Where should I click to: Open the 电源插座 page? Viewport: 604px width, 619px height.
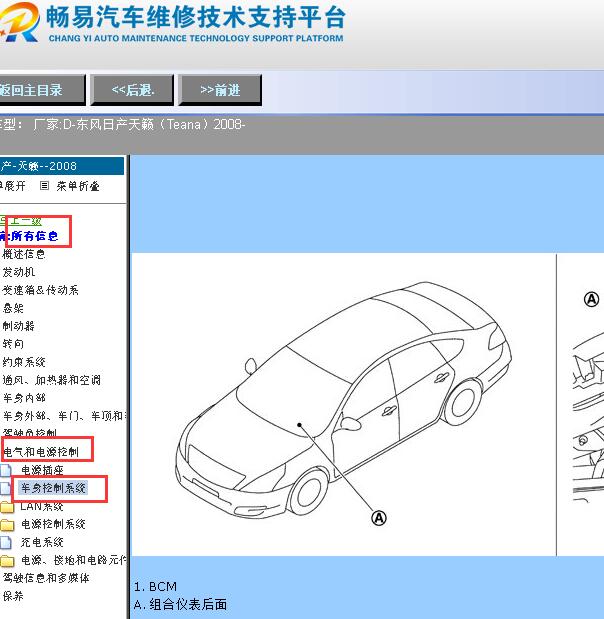click(42, 470)
